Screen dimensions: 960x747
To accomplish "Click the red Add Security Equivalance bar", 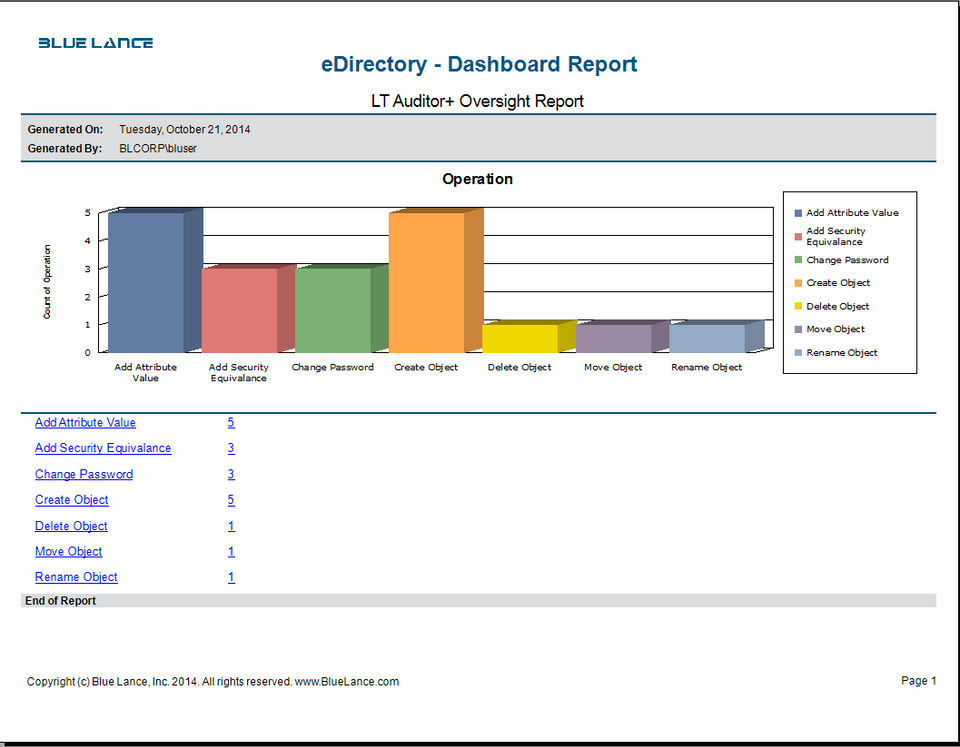I will 240,310.
